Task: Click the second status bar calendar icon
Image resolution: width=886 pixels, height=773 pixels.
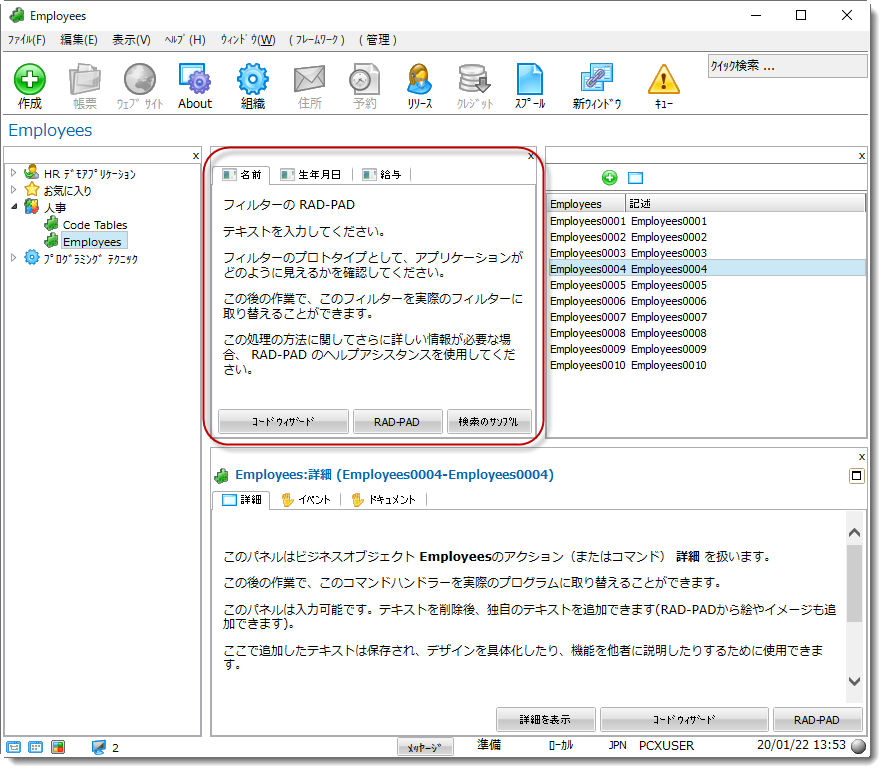Action: [x=35, y=748]
